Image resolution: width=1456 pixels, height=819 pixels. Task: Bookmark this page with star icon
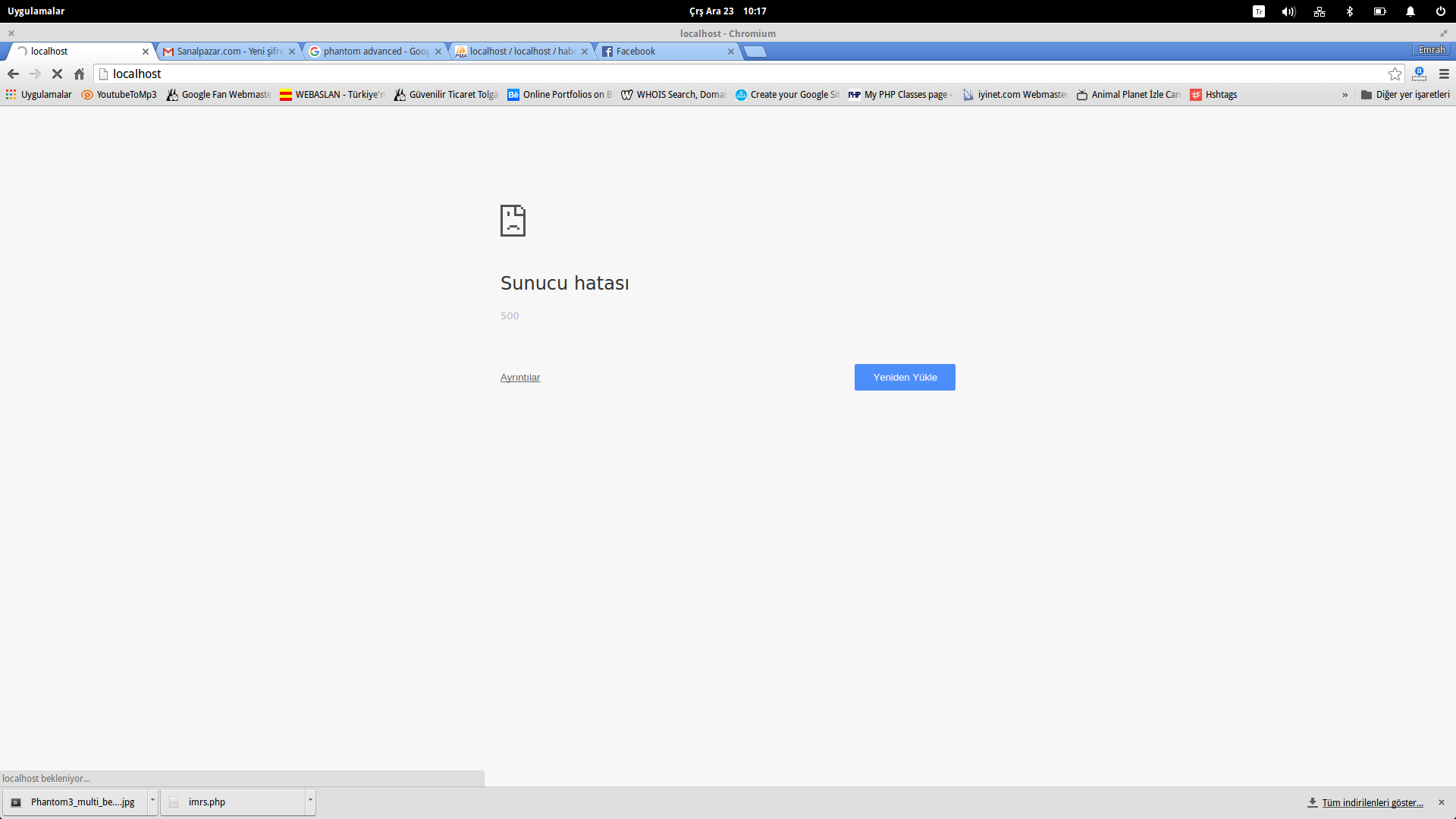tap(1395, 74)
